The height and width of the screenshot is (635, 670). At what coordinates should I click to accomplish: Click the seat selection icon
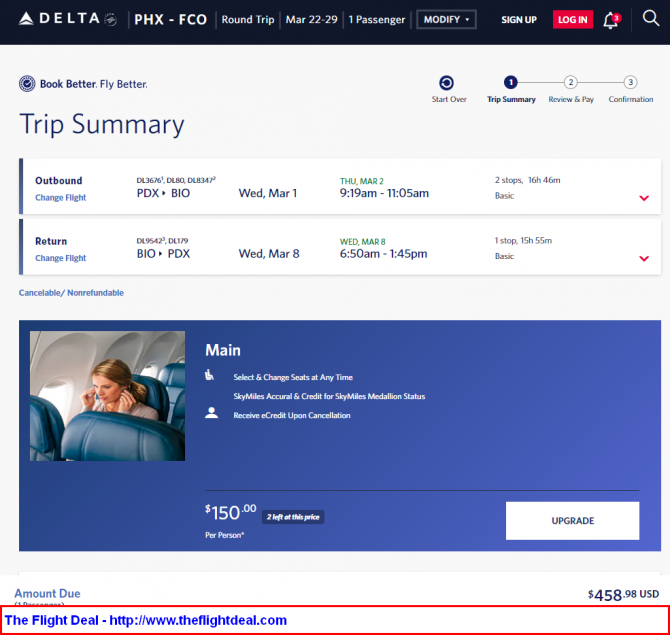(x=210, y=376)
